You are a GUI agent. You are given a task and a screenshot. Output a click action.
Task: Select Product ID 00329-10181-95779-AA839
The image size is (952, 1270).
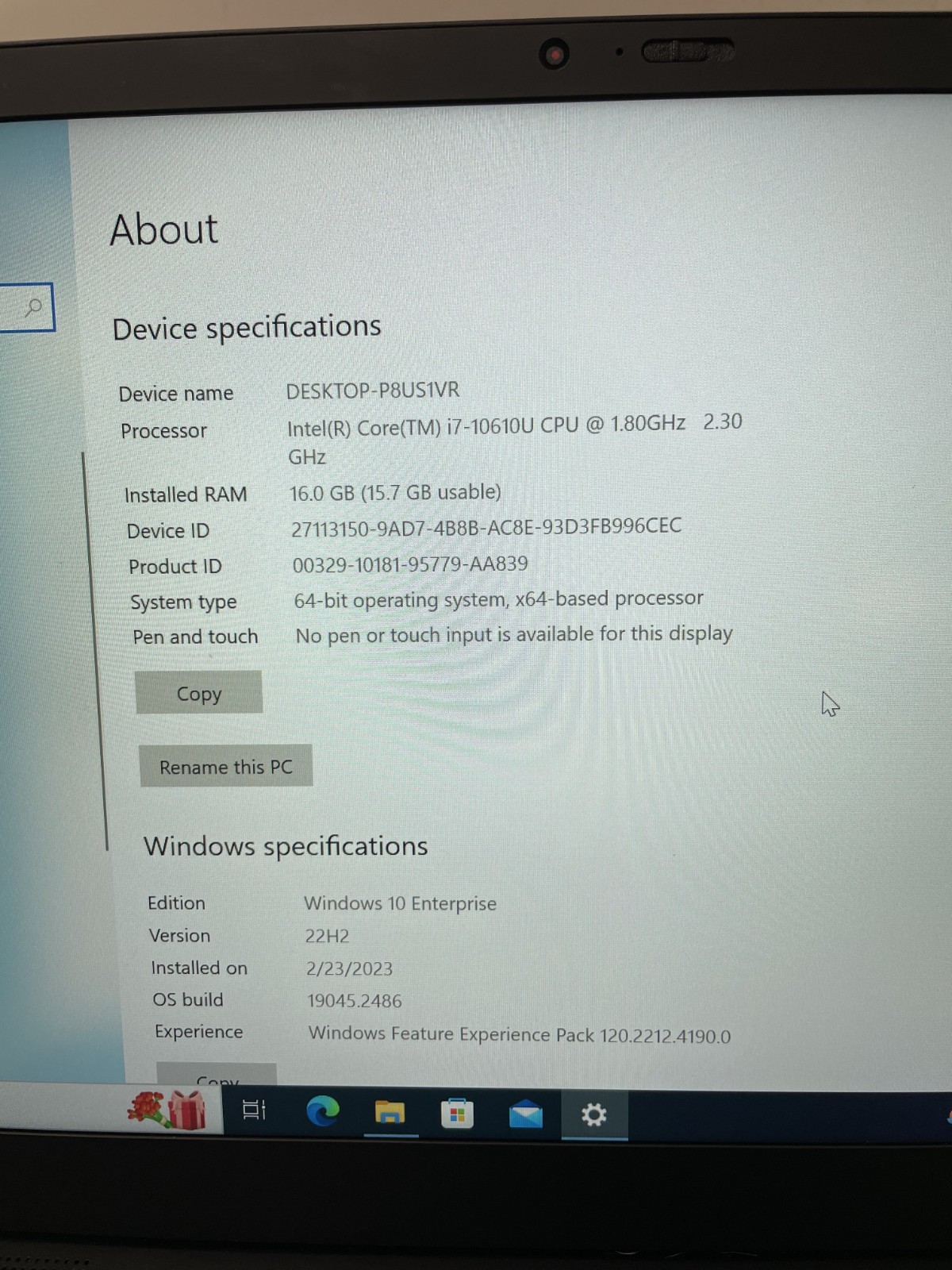[x=410, y=564]
